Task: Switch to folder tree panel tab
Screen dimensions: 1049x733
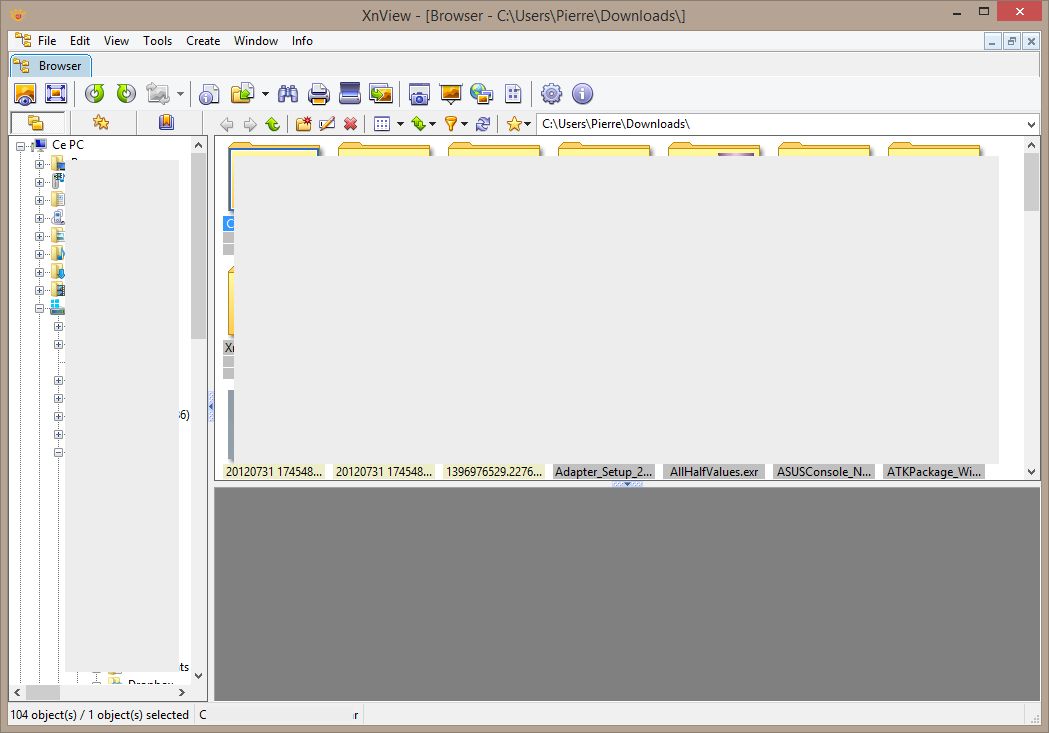Action: pyautogui.click(x=36, y=123)
